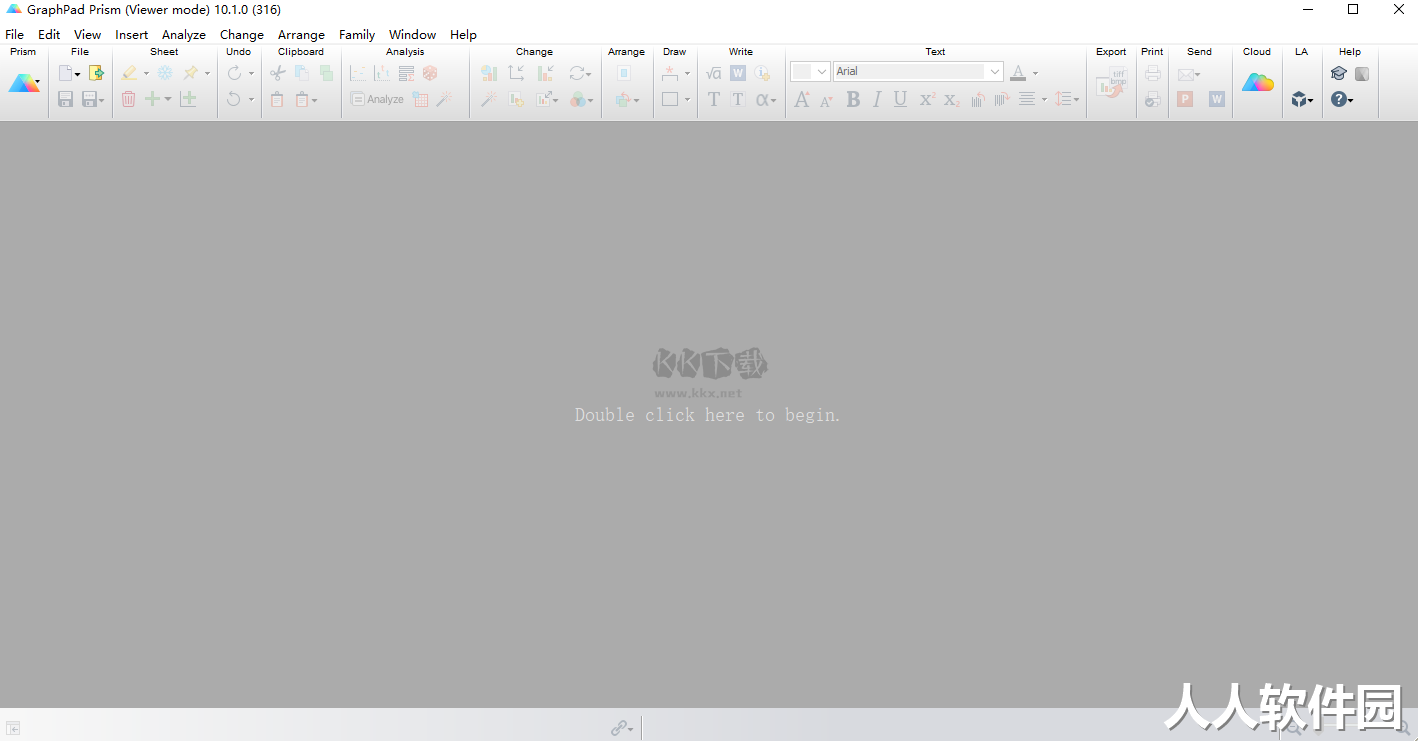Screen dimensions: 1418x741
Task: Open the Insert menu
Action: coord(132,34)
